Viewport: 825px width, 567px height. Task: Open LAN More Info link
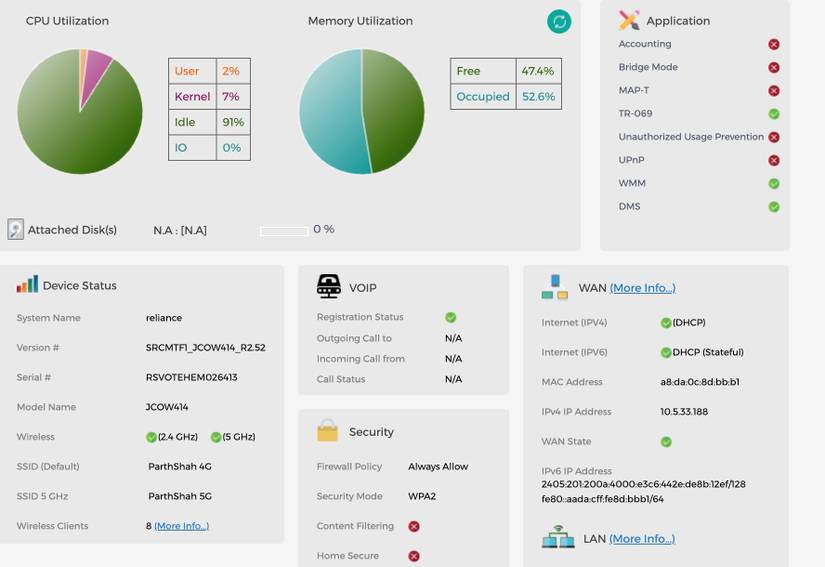[642, 539]
